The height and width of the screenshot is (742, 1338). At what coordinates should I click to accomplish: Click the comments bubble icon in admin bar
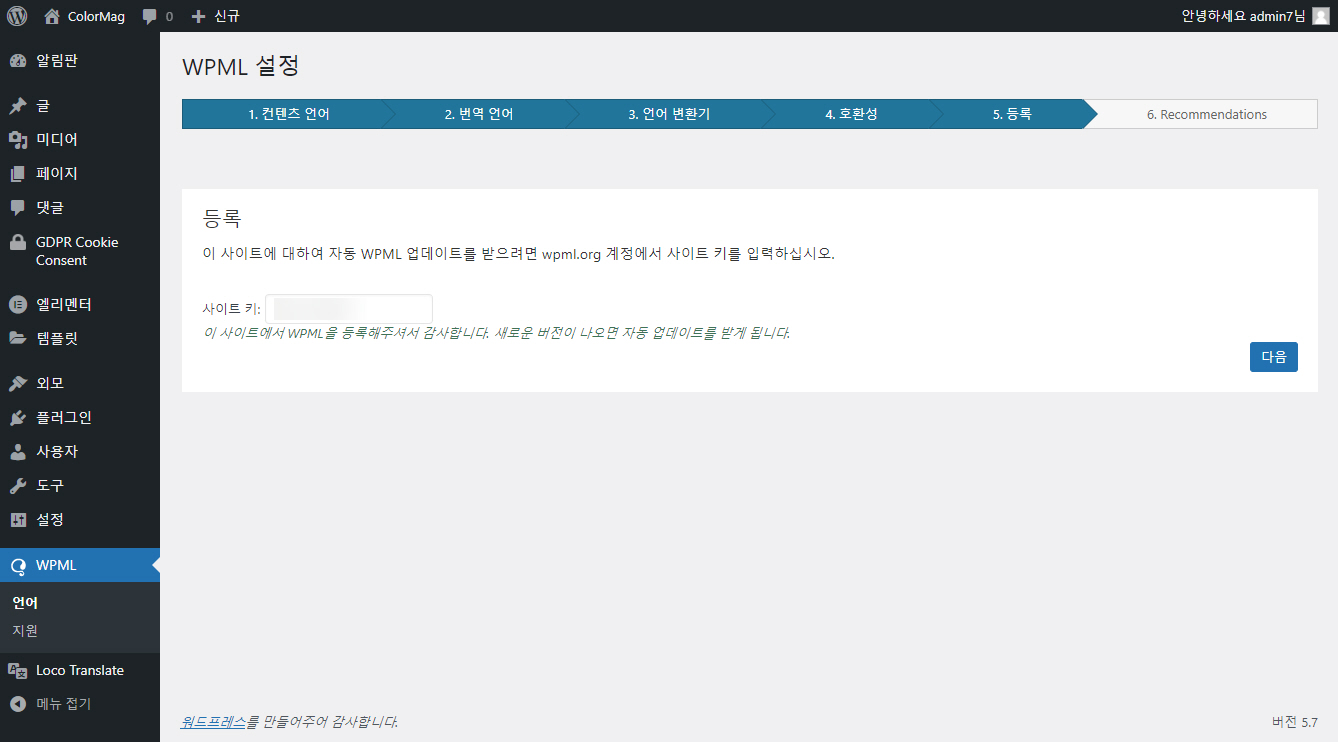coord(150,17)
